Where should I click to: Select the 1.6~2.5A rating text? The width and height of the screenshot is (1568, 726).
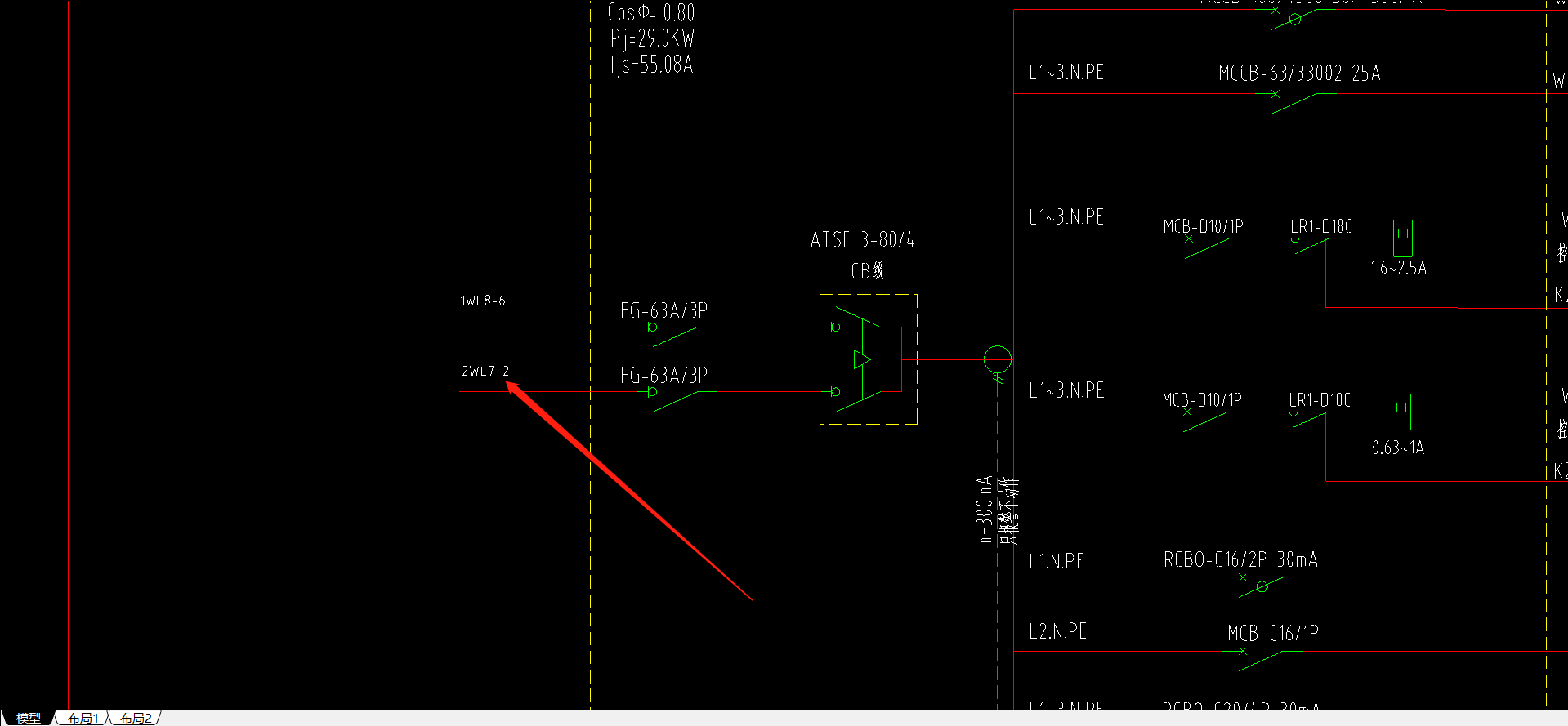coord(1398,269)
